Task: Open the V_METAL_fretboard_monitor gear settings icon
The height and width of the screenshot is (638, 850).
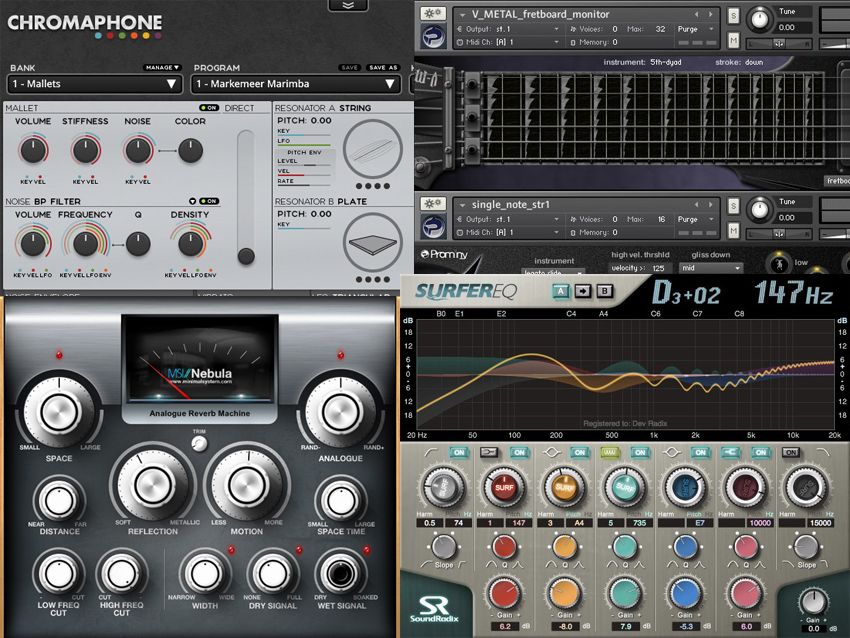Action: (433, 14)
